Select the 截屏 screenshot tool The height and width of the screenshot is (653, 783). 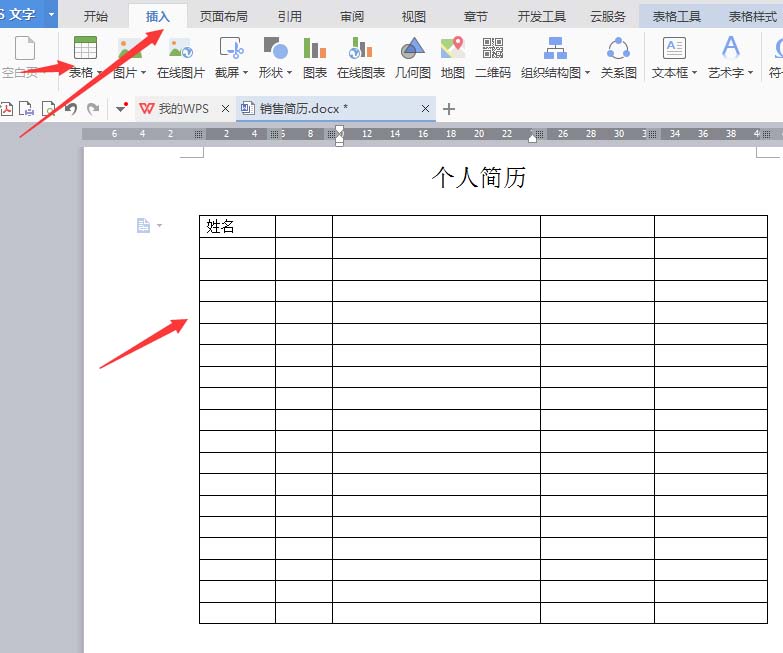pyautogui.click(x=231, y=48)
